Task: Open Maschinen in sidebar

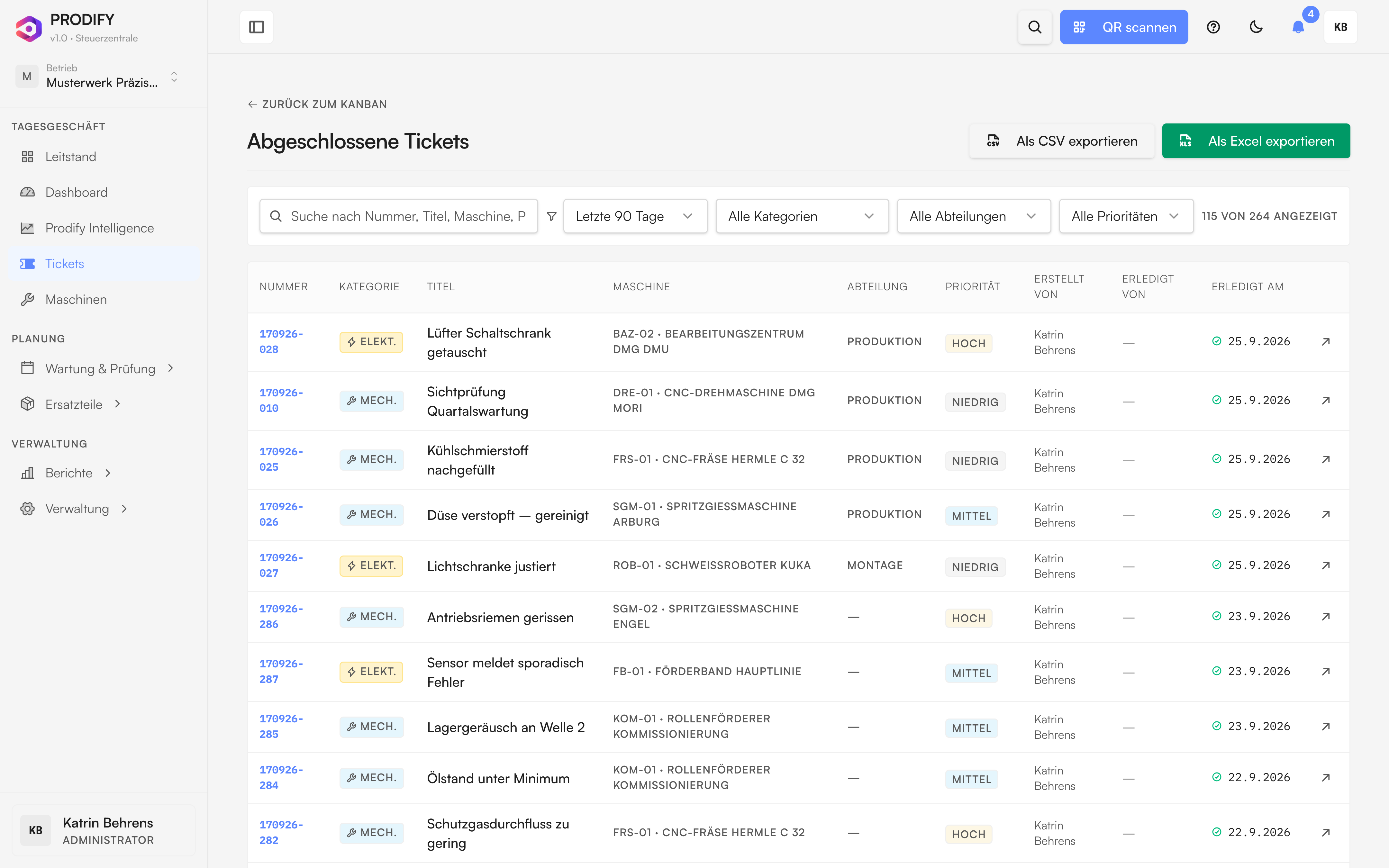Action: click(103, 299)
